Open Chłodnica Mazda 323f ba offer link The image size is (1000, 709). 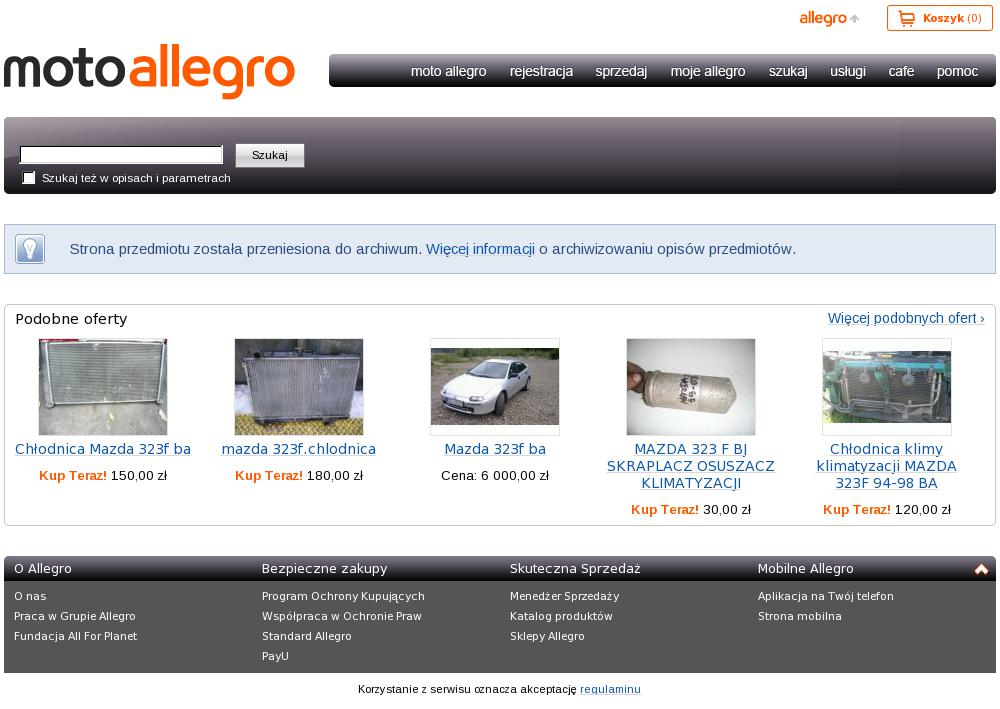[103, 449]
